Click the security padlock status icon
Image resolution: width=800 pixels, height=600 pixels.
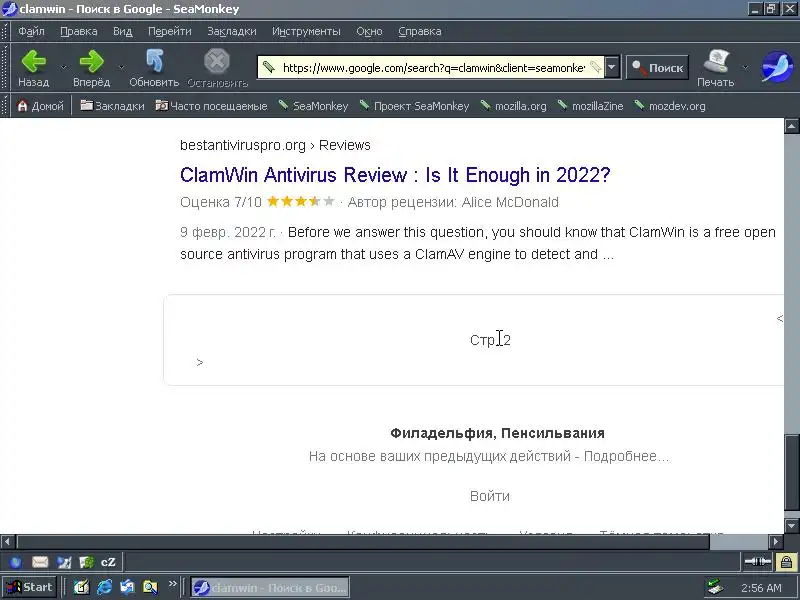click(786, 562)
